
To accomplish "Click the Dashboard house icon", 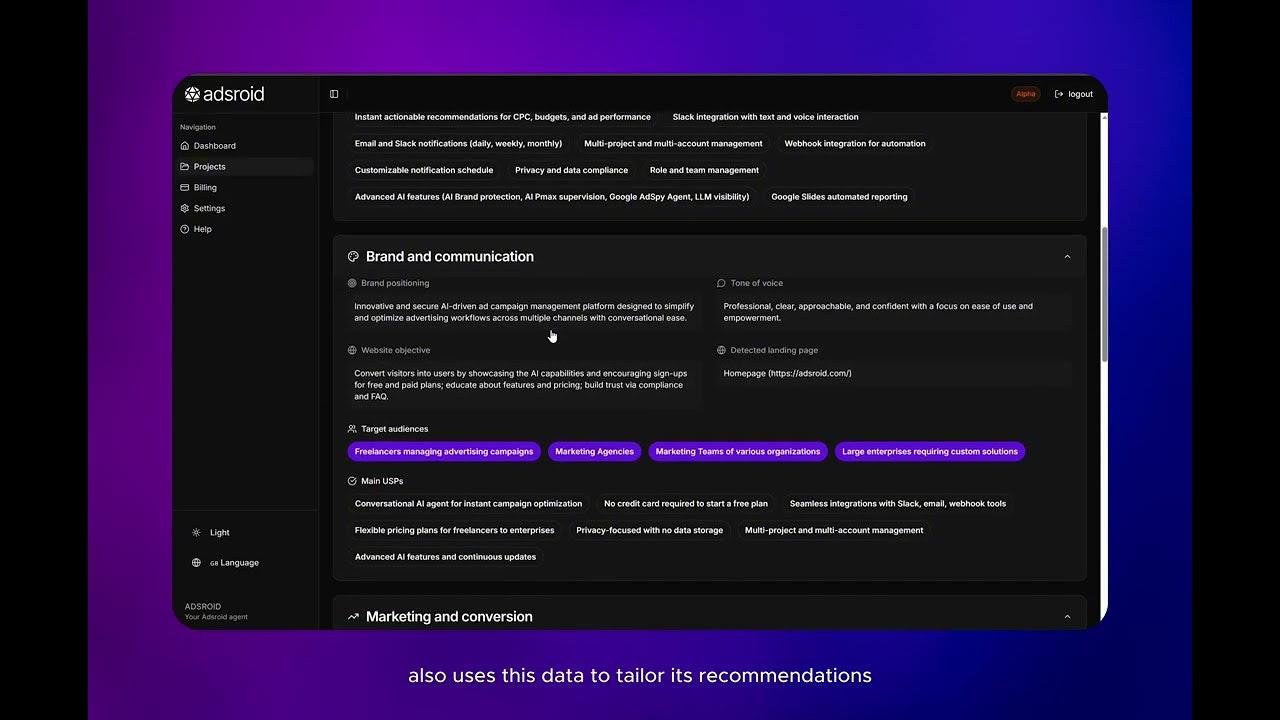I will 185,146.
